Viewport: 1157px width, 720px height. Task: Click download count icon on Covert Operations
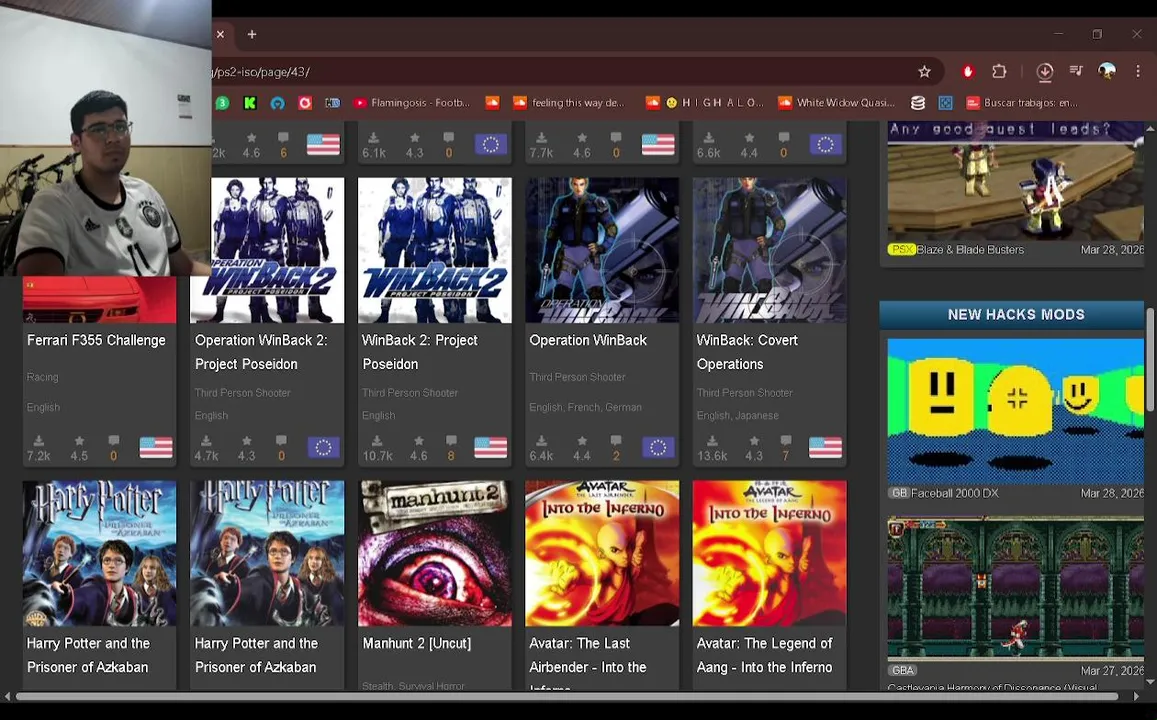(x=712, y=441)
